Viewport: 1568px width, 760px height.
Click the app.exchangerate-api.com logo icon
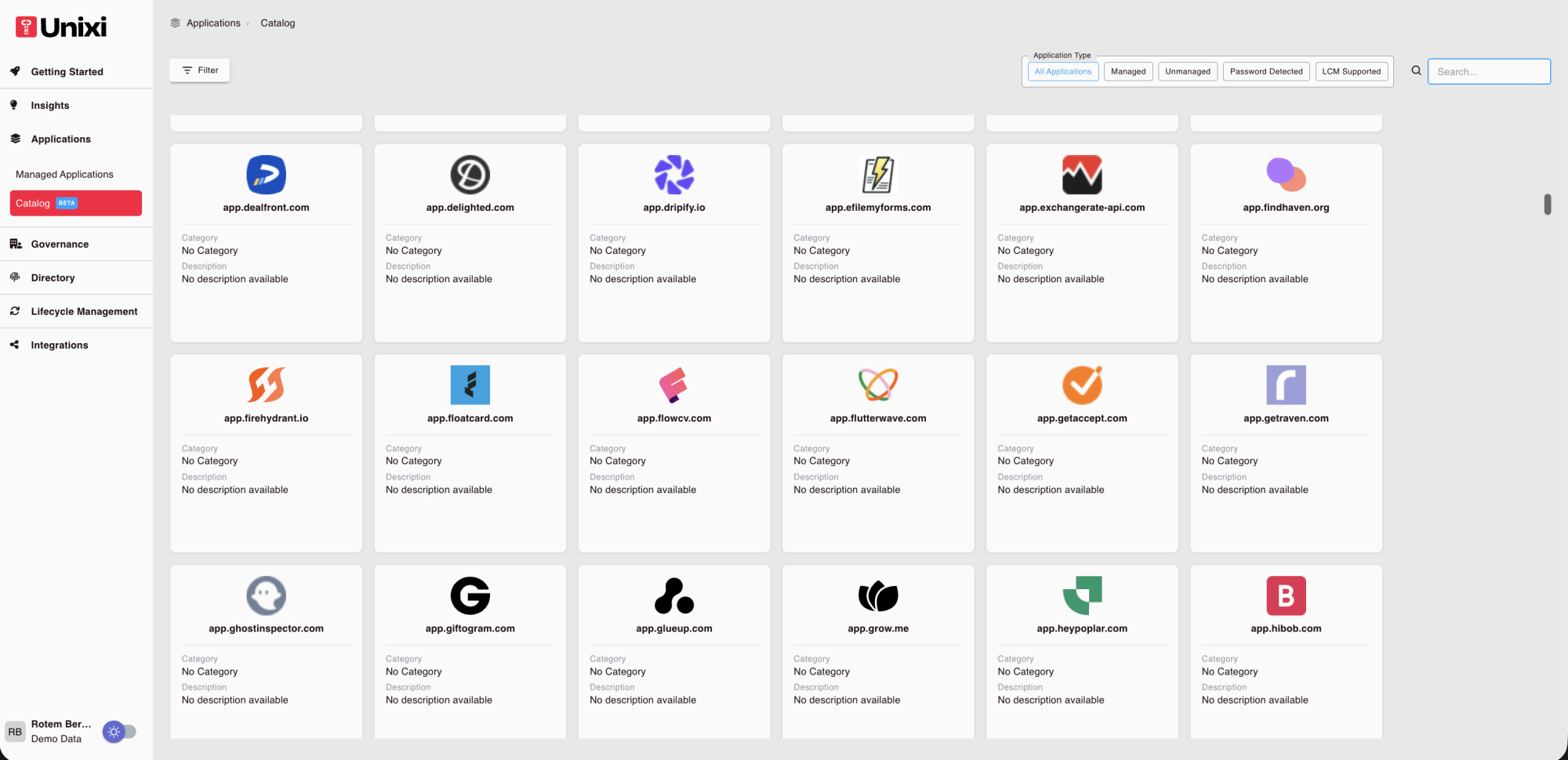[1082, 175]
